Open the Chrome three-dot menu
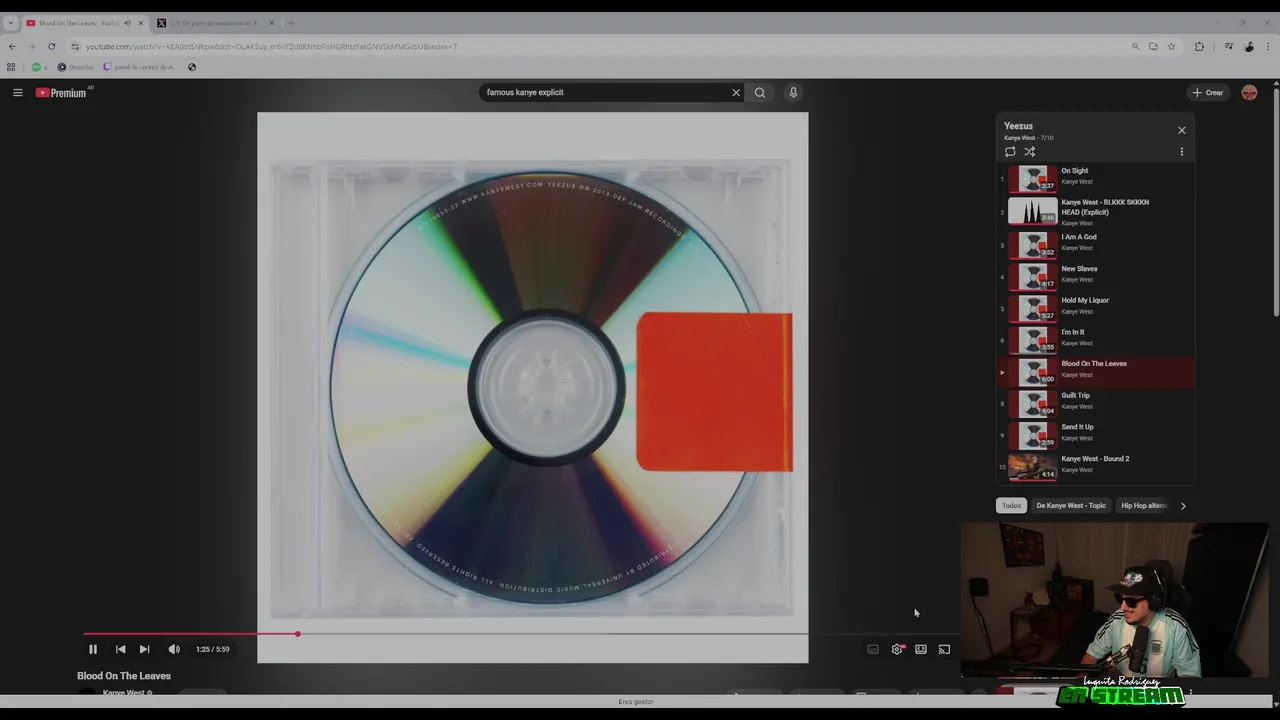The width and height of the screenshot is (1280, 720). click(1268, 46)
